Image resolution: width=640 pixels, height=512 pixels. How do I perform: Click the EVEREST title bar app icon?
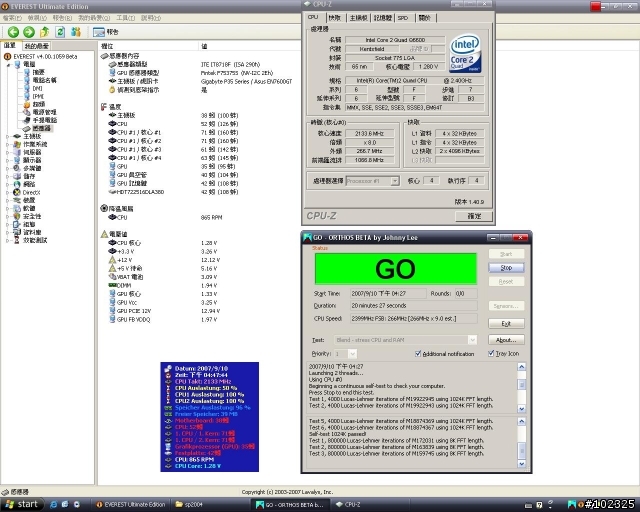point(5,7)
